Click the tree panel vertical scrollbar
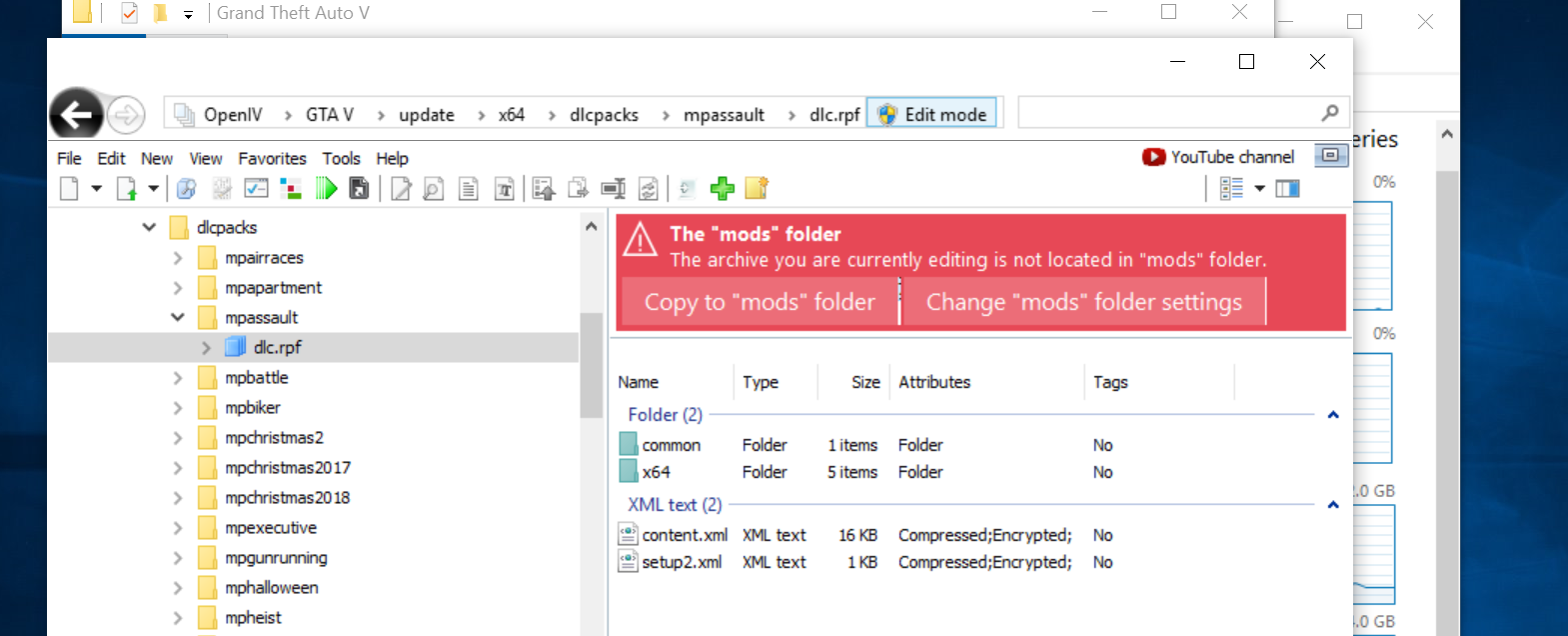The image size is (1568, 636). click(591, 365)
